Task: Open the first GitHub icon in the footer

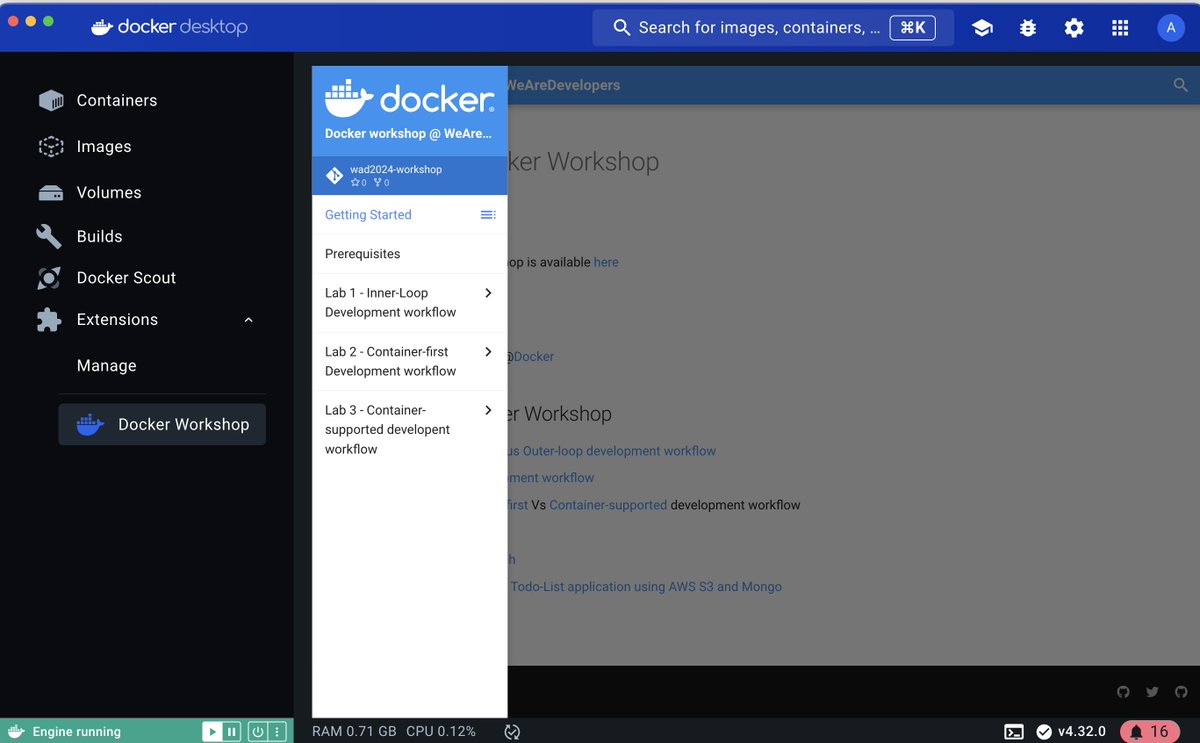Action: coord(1123,692)
